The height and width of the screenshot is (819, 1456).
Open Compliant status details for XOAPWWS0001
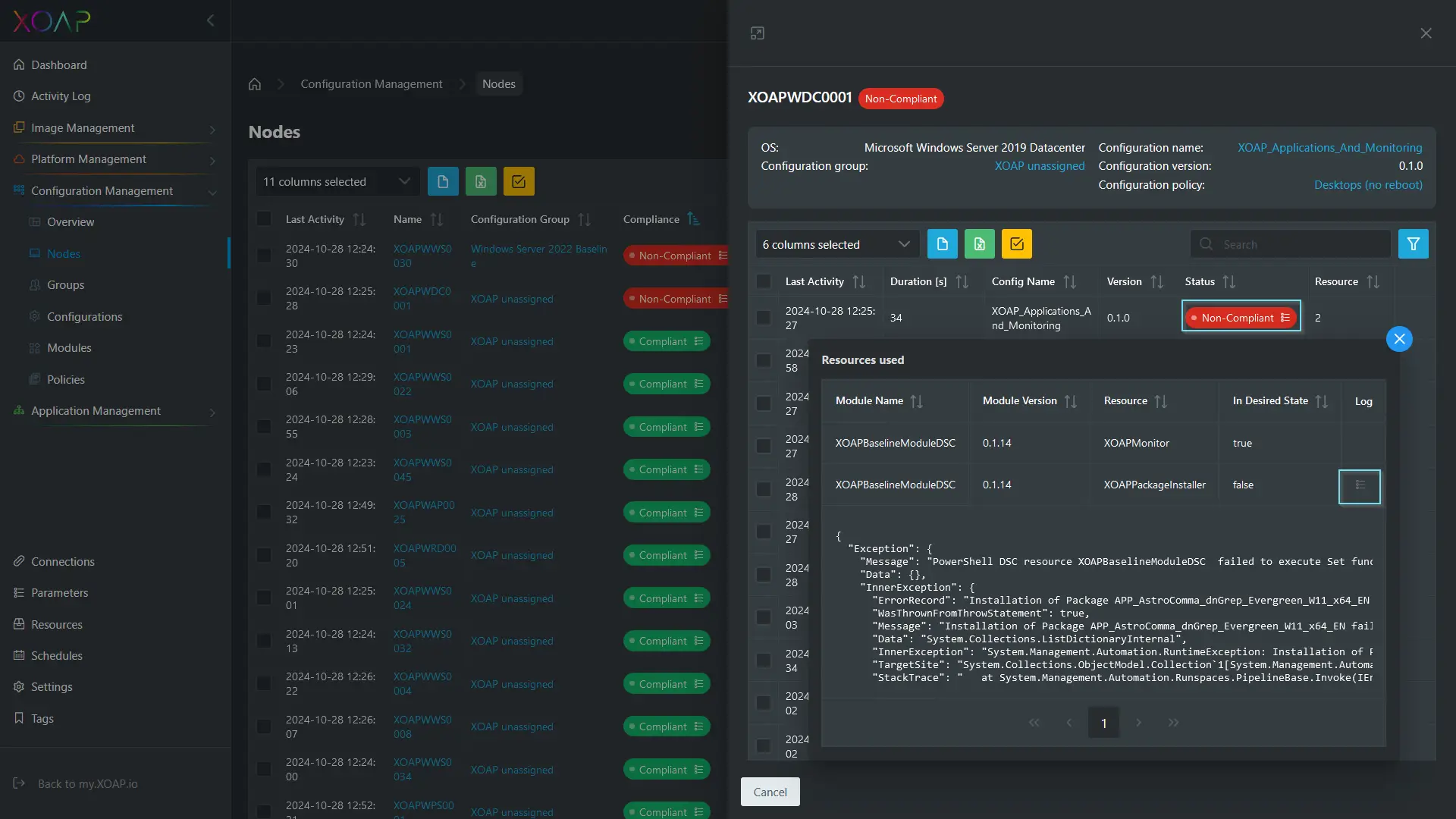pyautogui.click(x=667, y=341)
